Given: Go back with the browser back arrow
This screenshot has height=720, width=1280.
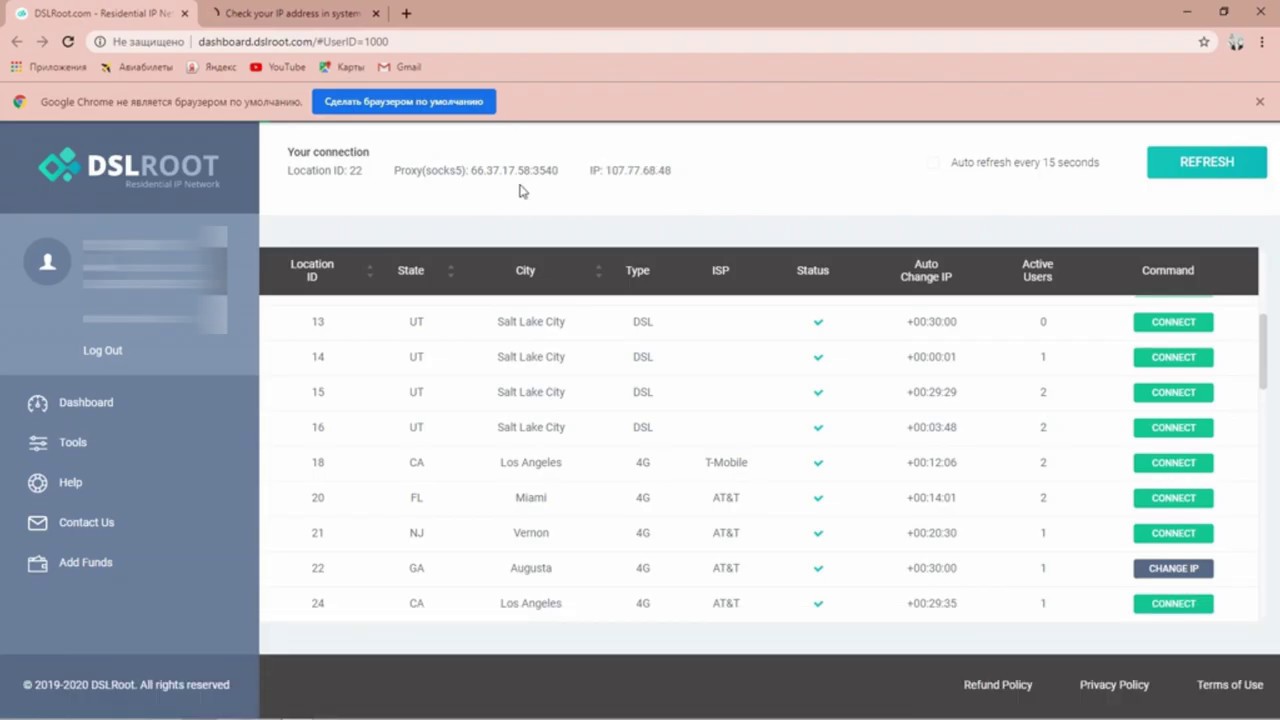Looking at the screenshot, I should coord(17,42).
